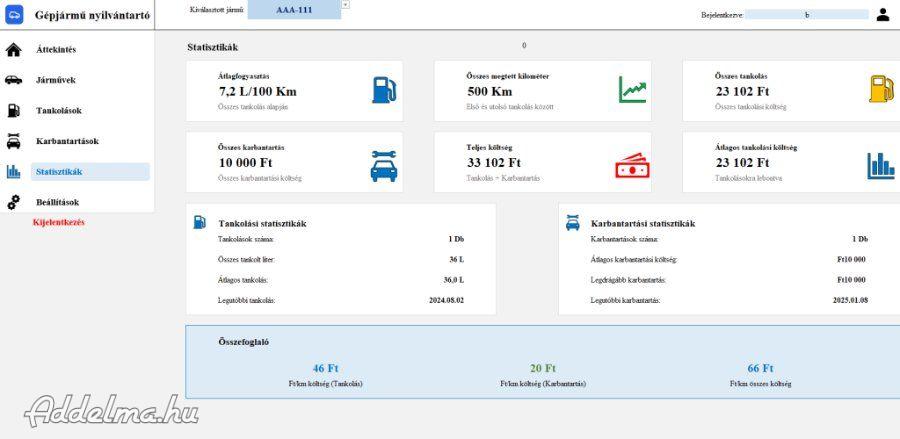Click the blue fuel pump icon in Átlagfogyasztás card
The height and width of the screenshot is (439, 900).
[x=382, y=89]
